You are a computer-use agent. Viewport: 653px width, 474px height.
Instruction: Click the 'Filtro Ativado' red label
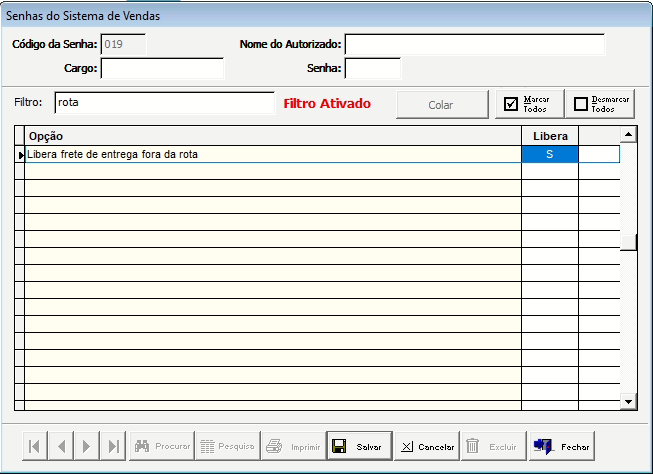coord(327,103)
